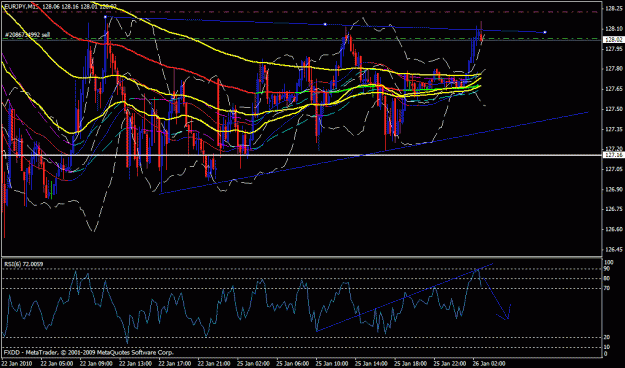Select the left anchor point of upper trendline
Image resolution: width=625 pixels, height=368 pixels.
(x=105, y=17)
